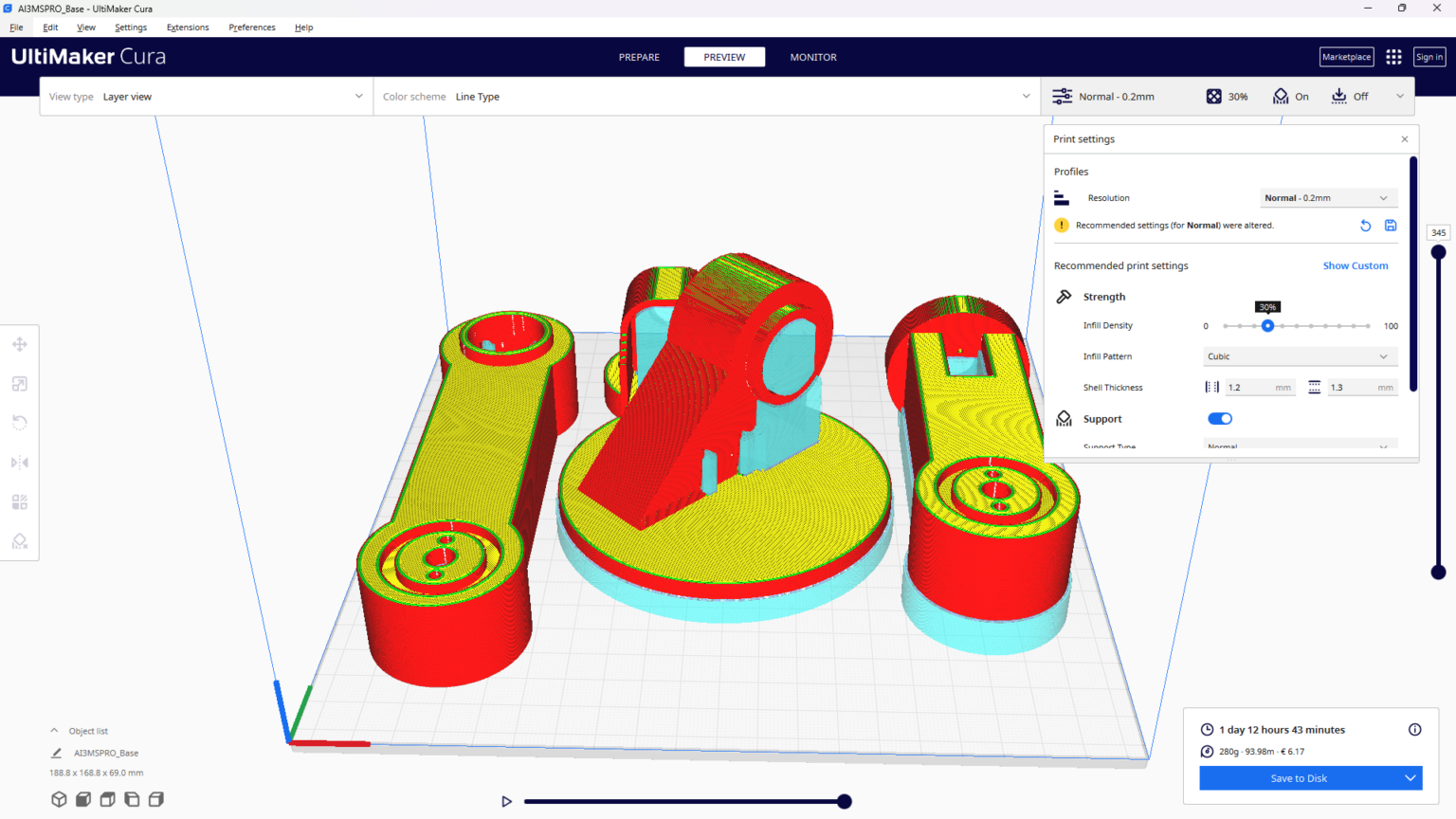Select the Rotate tool
Image resolution: width=1456 pixels, height=819 pixels.
coord(19,422)
